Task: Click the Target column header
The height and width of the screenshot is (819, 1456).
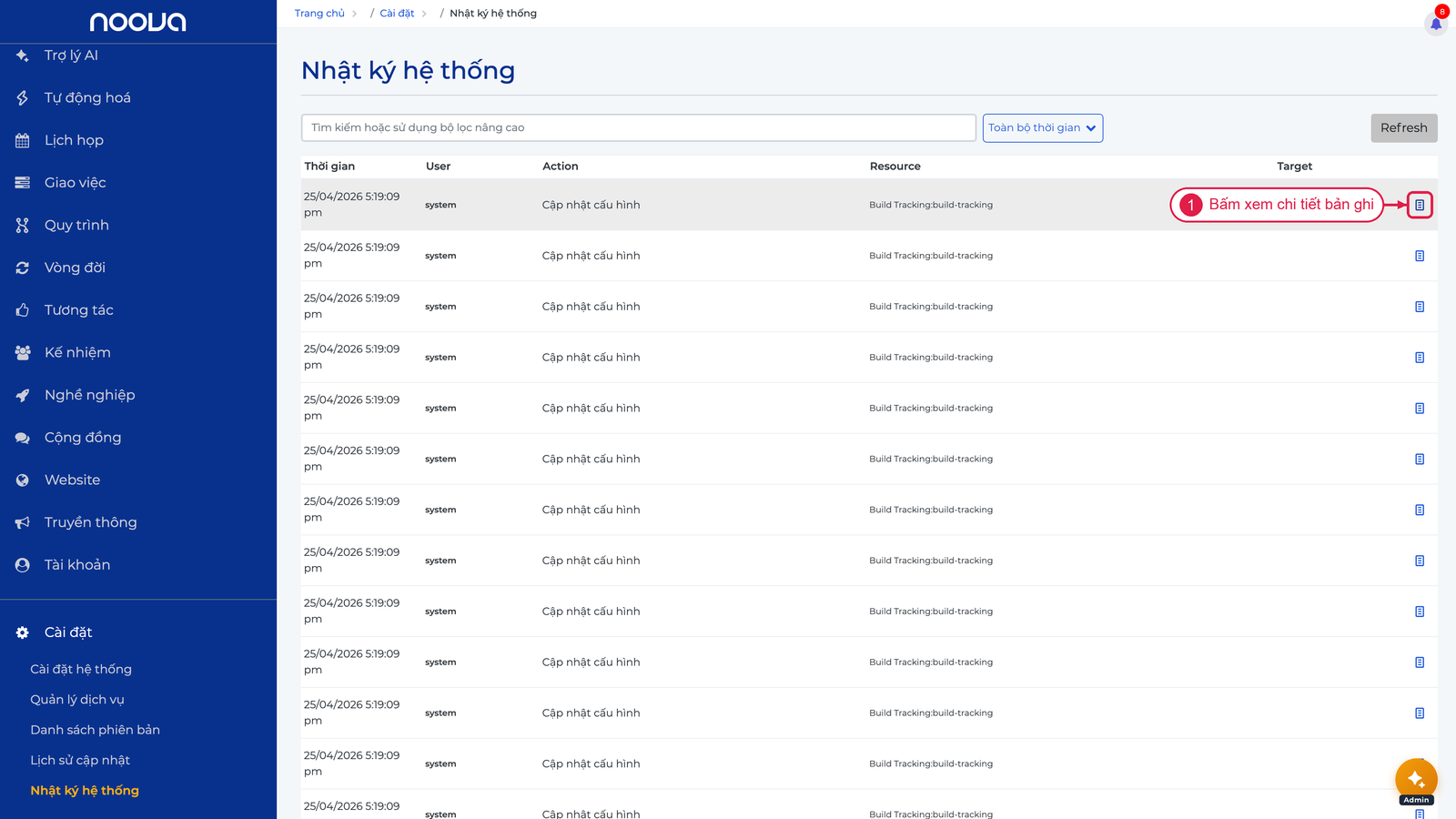Action: [x=1294, y=167]
